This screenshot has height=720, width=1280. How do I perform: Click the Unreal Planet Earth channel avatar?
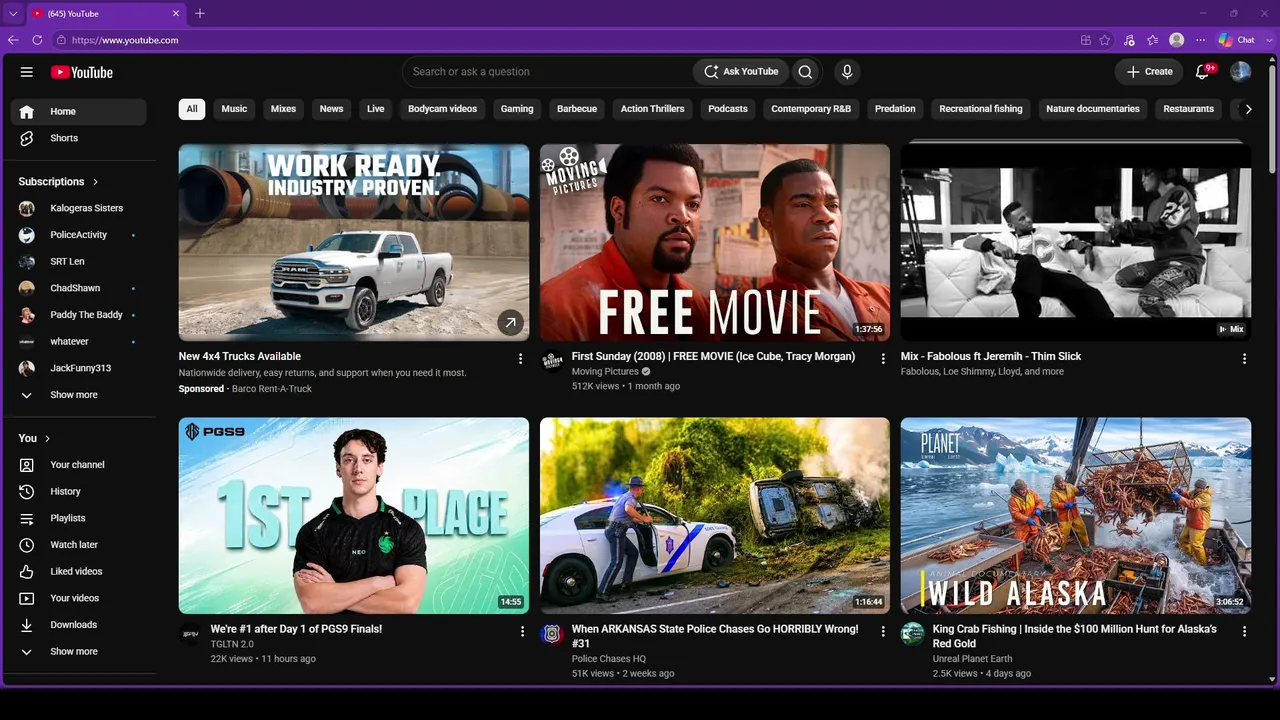(912, 633)
